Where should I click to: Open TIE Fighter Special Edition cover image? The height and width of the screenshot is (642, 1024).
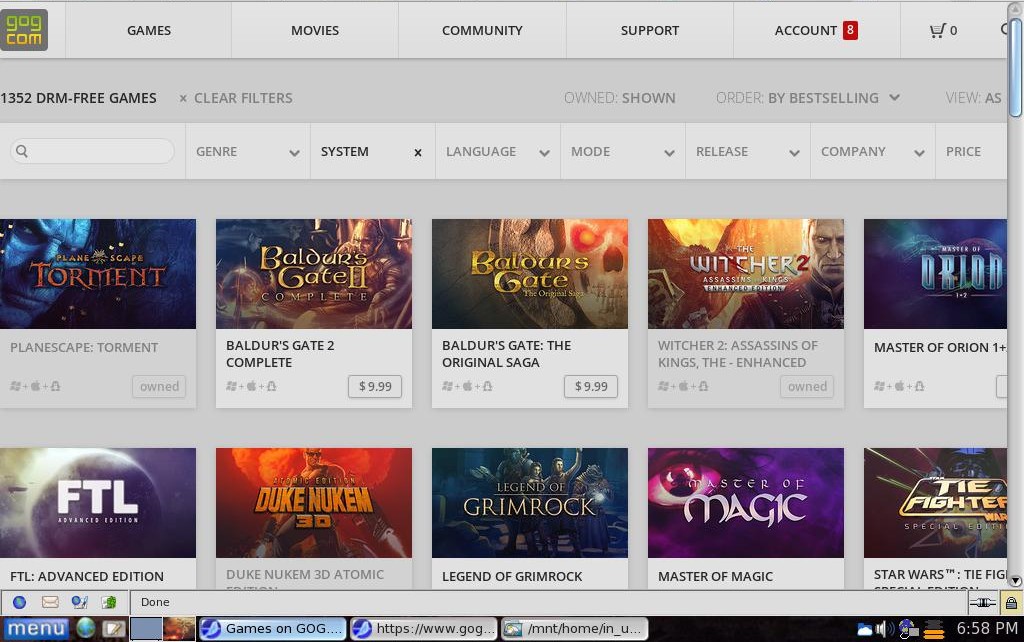[935, 503]
